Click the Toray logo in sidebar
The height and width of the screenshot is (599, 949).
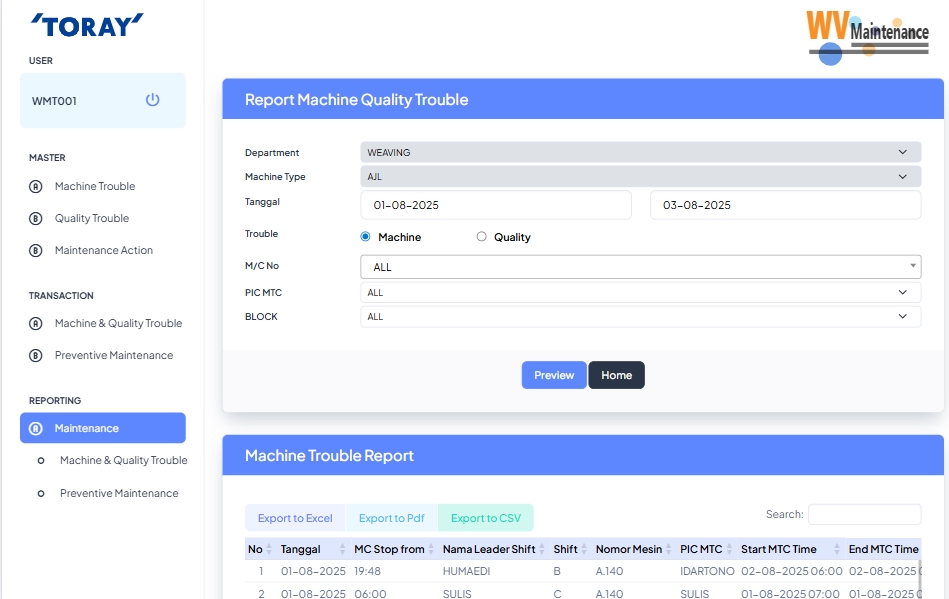87,25
